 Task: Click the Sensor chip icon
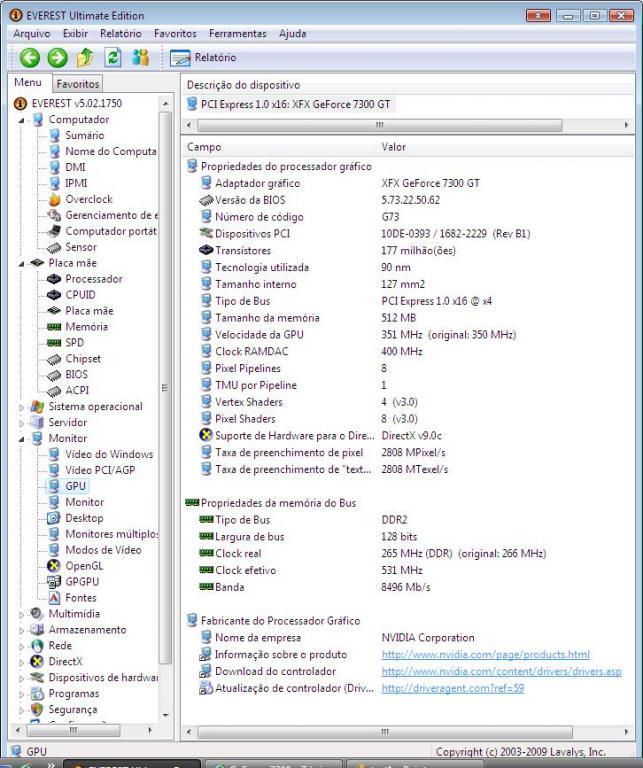point(54,247)
